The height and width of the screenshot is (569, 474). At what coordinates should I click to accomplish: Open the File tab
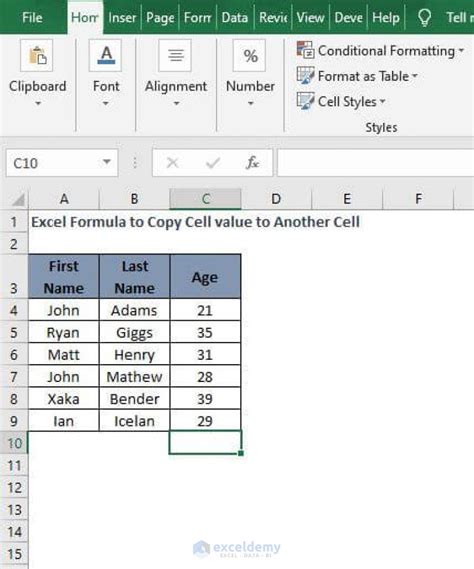pyautogui.click(x=32, y=17)
